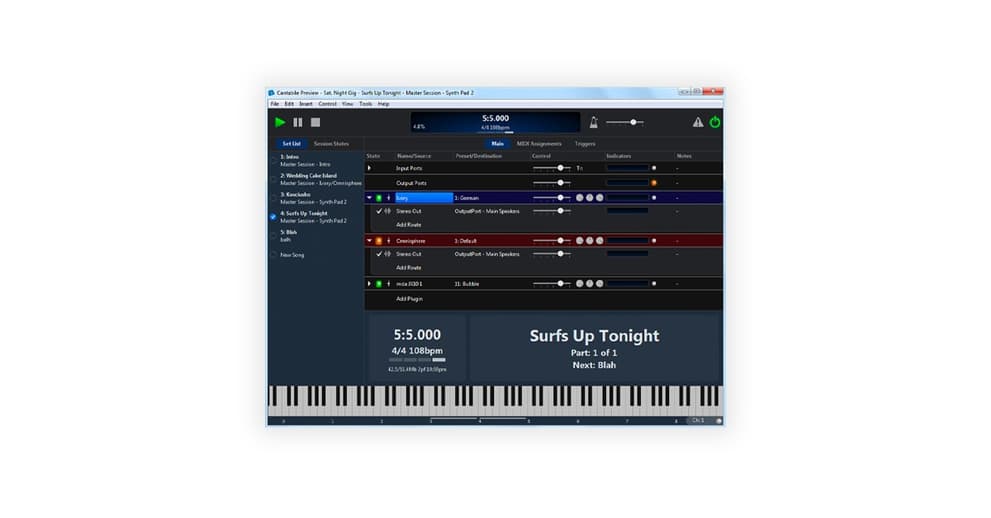Select song 3: Kosciusko in set list

coord(316,198)
